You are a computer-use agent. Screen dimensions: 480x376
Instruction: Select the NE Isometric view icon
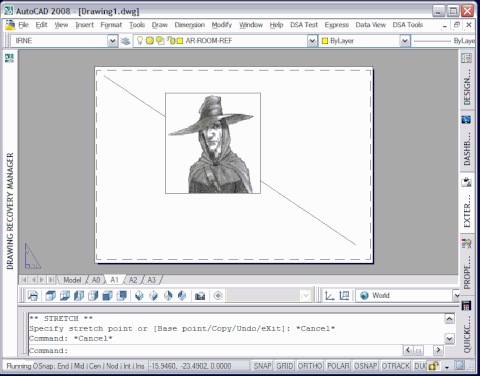pos(168,296)
